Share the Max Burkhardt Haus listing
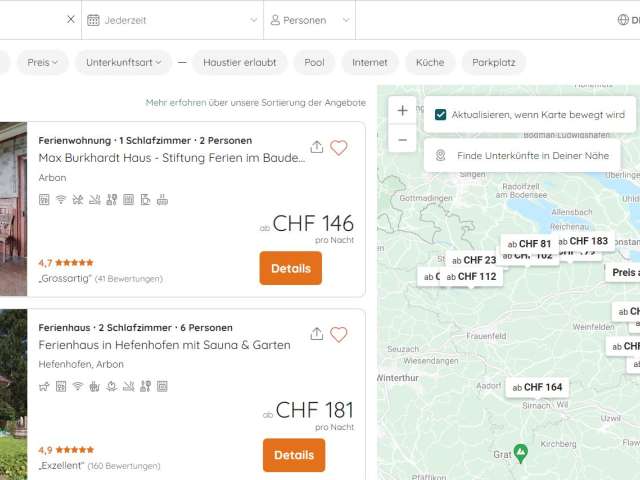Viewport: 640px width, 480px height. pyautogui.click(x=317, y=147)
